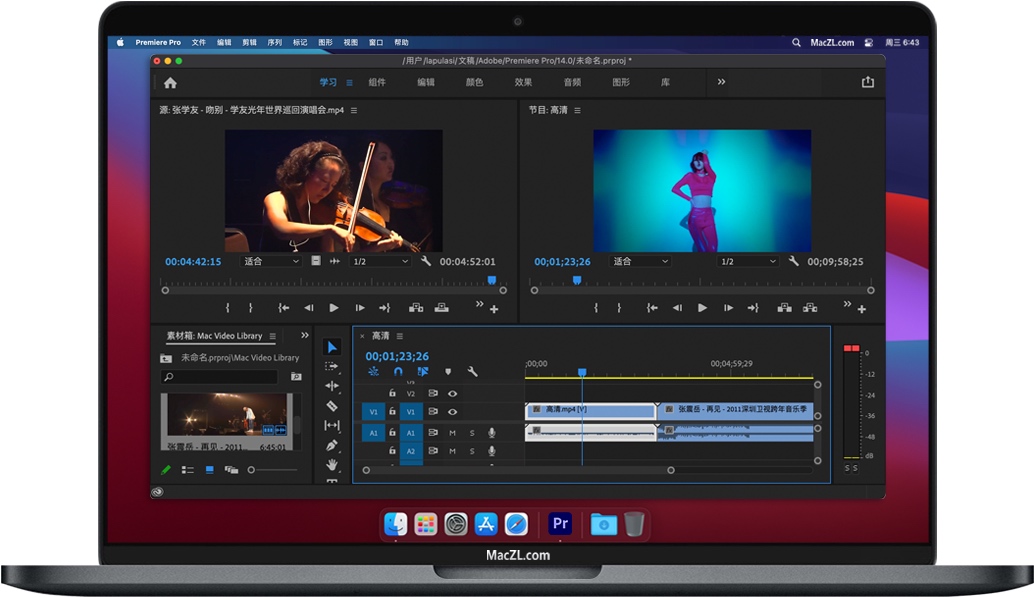Enable the Snap magnet icon in the timeline
This screenshot has height=597, width=1034.
tap(398, 370)
